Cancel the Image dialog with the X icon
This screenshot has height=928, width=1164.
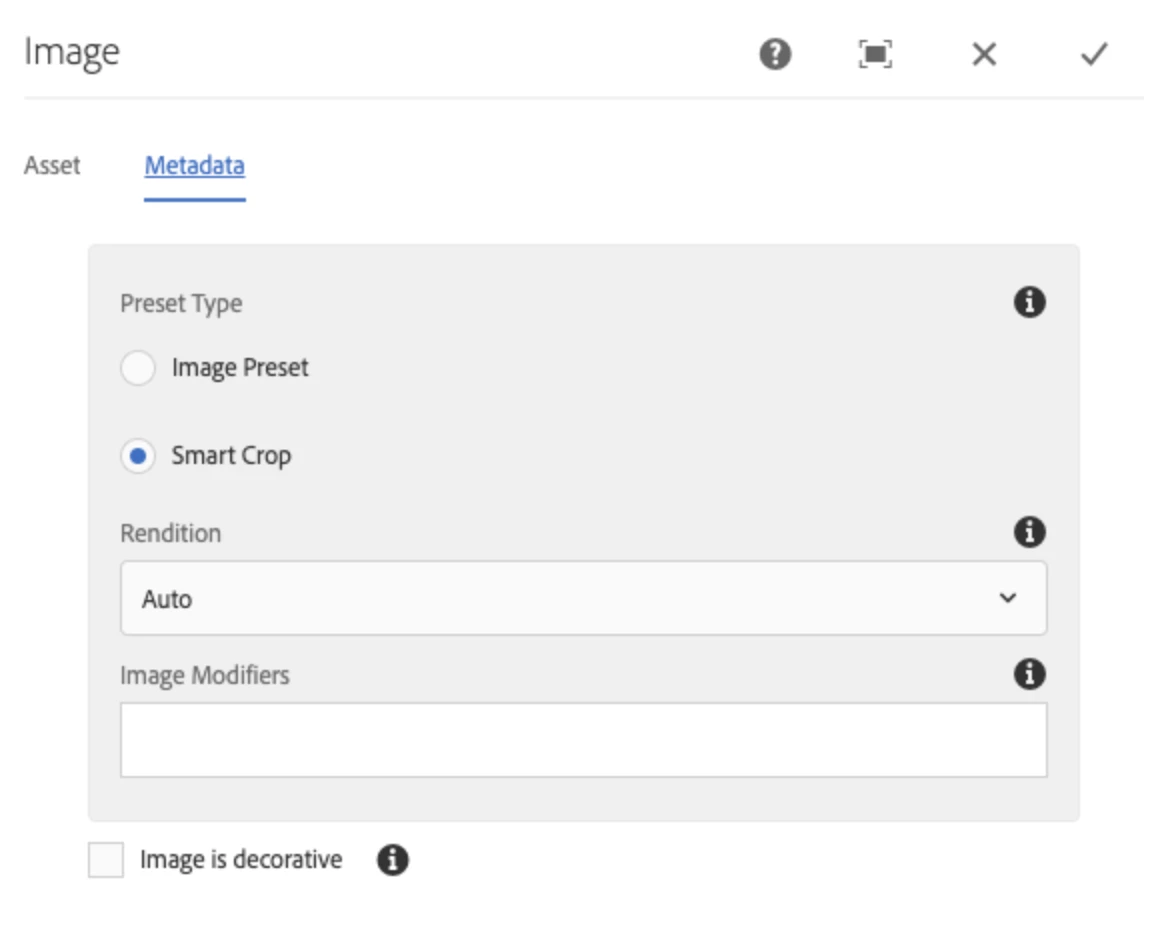984,55
